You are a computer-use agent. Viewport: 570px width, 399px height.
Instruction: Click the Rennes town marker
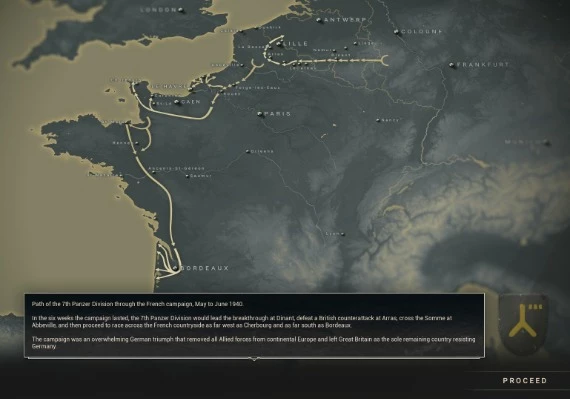pos(137,143)
